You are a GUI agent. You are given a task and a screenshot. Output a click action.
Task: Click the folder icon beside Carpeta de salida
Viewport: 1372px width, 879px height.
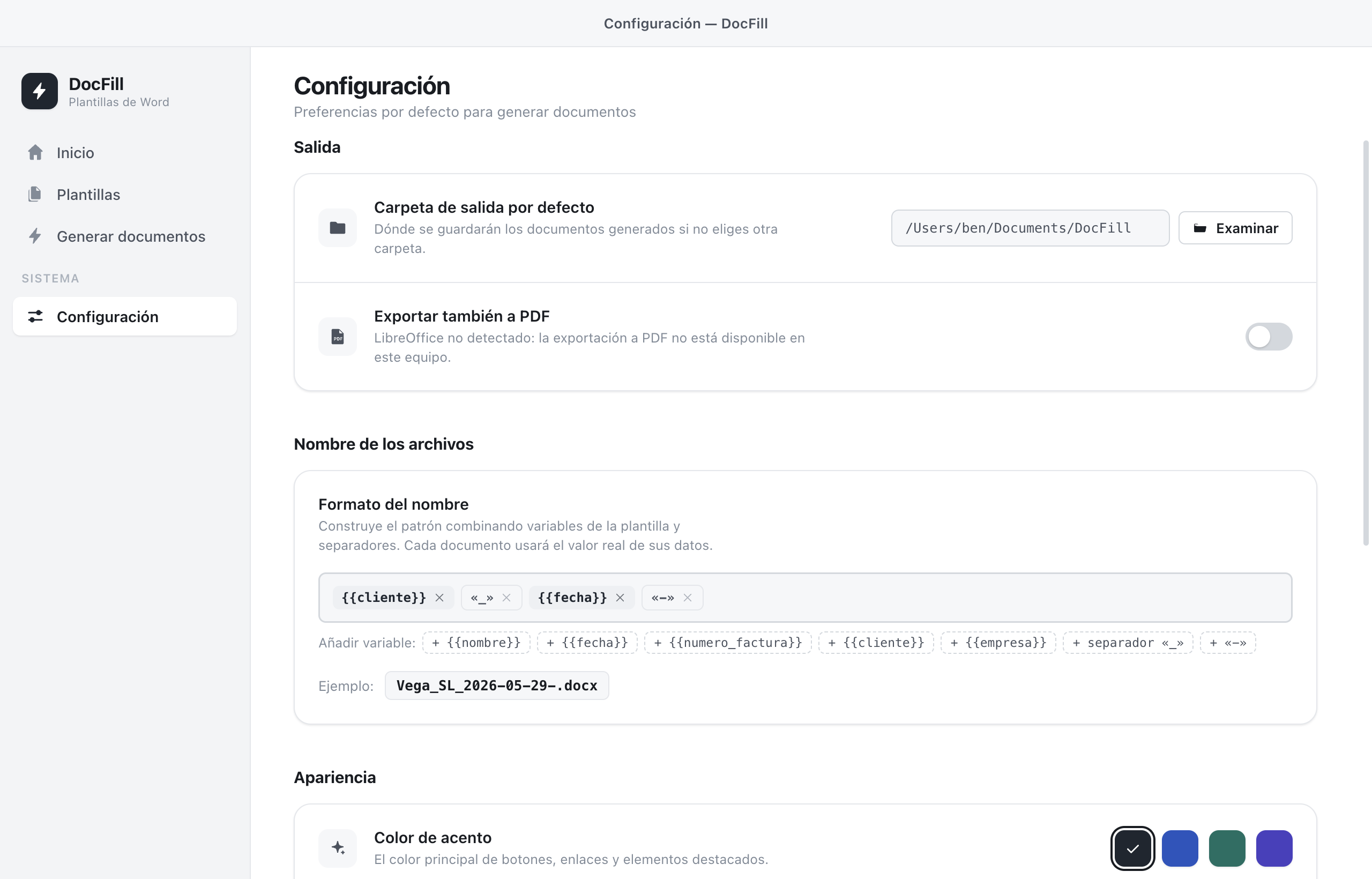(337, 228)
